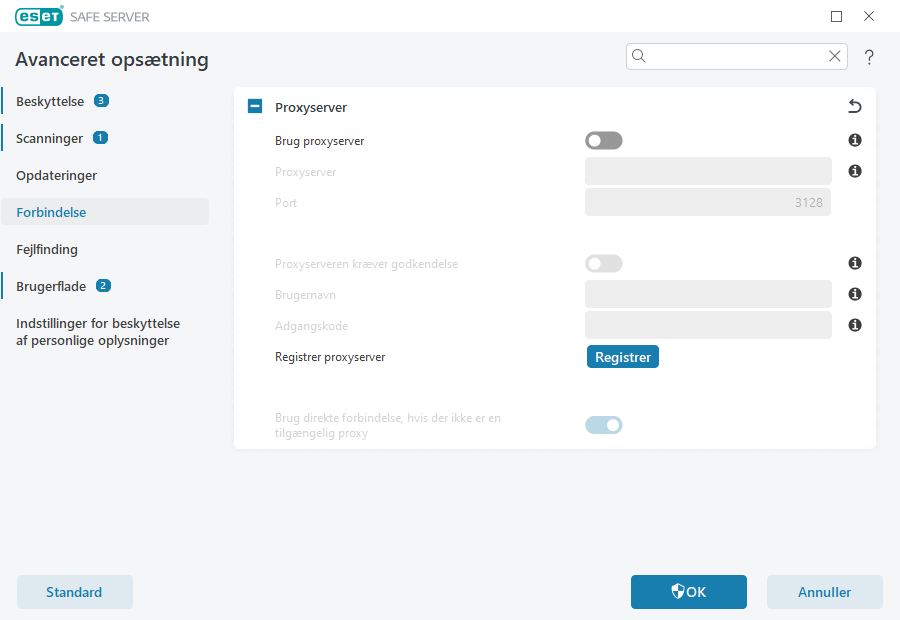Click the info icon next to Port field

click(855, 171)
